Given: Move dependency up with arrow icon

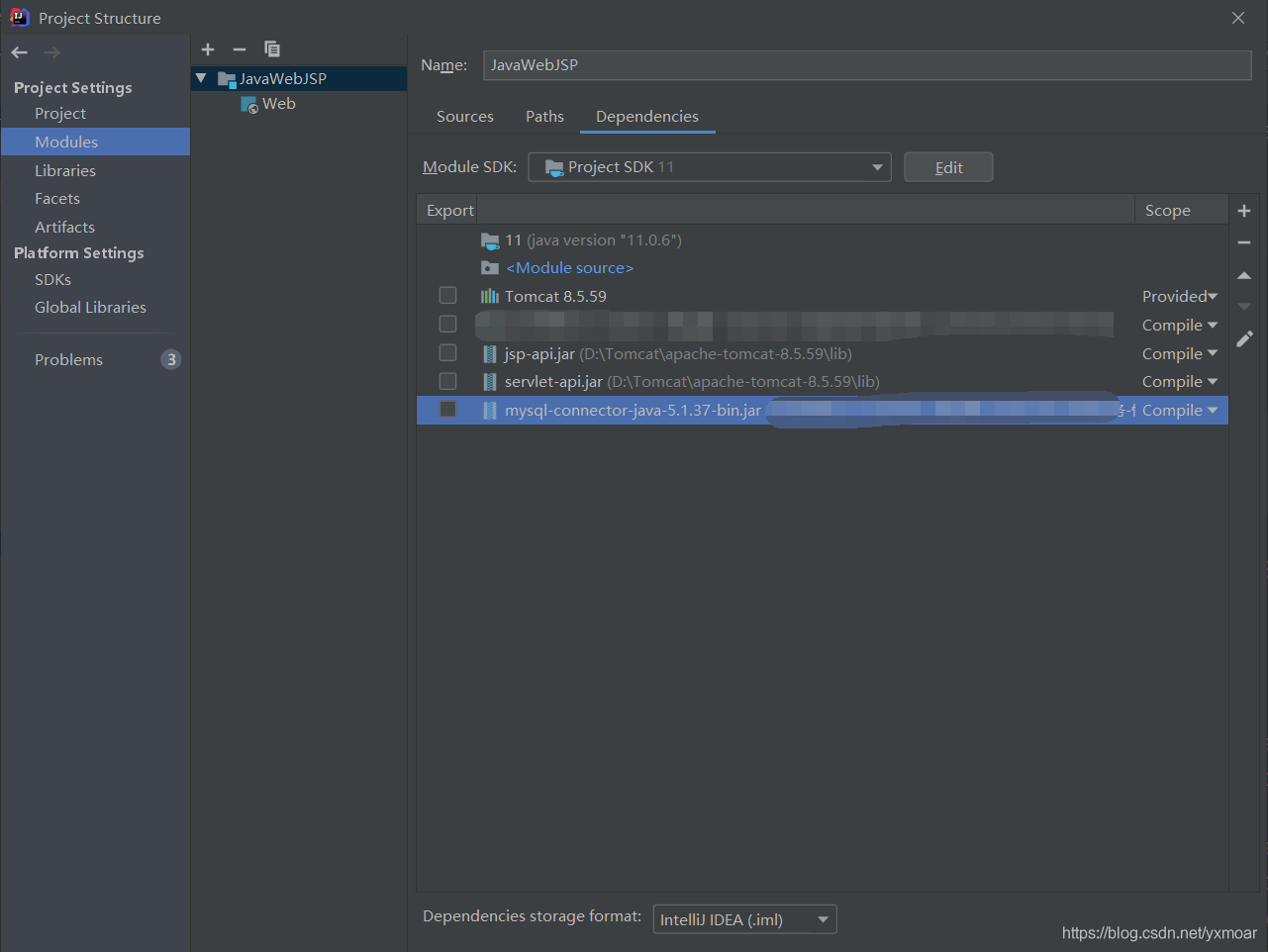Looking at the screenshot, I should tap(1244, 275).
